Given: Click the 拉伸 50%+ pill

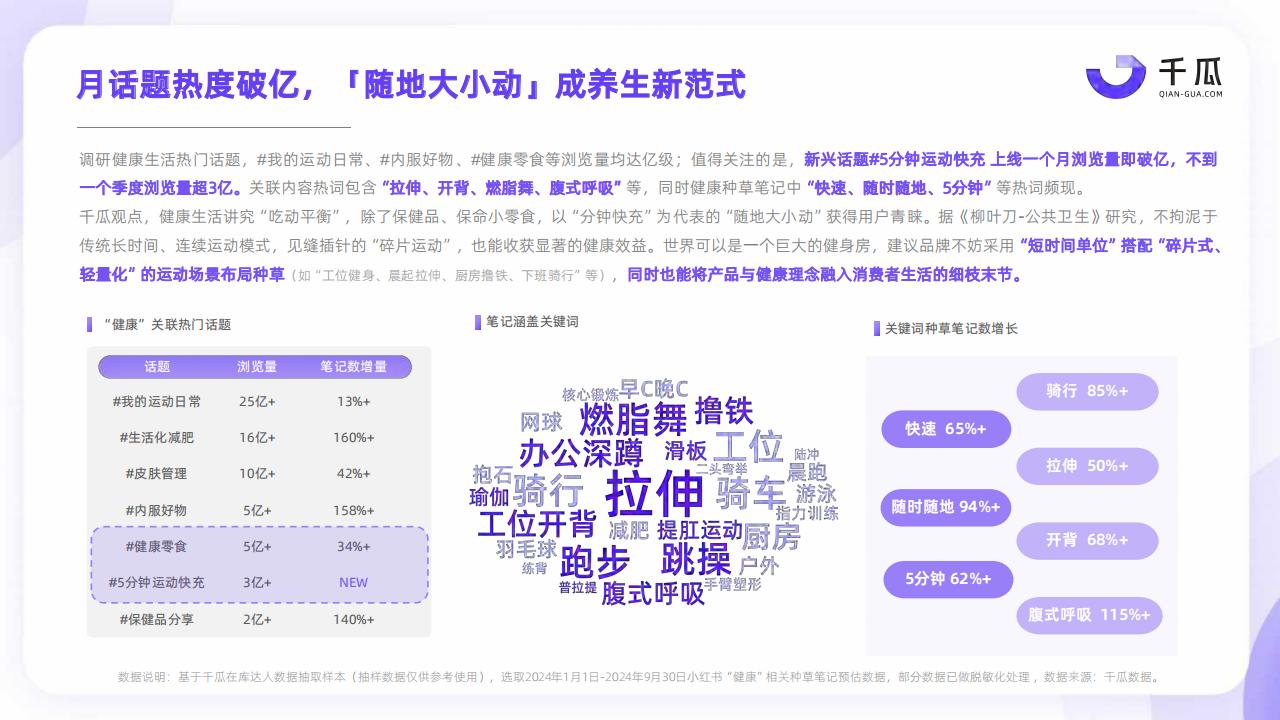Looking at the screenshot, I should point(1087,466).
